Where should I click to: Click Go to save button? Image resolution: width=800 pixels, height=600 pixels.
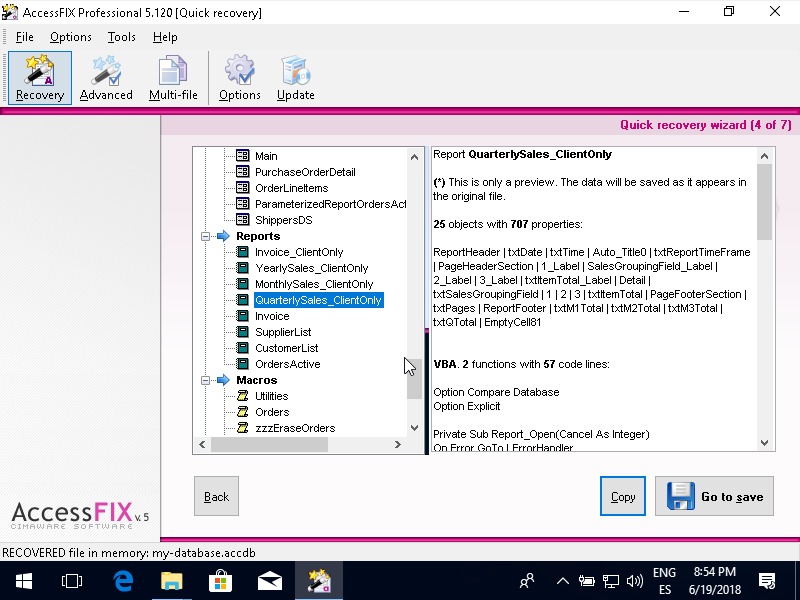pyautogui.click(x=714, y=496)
